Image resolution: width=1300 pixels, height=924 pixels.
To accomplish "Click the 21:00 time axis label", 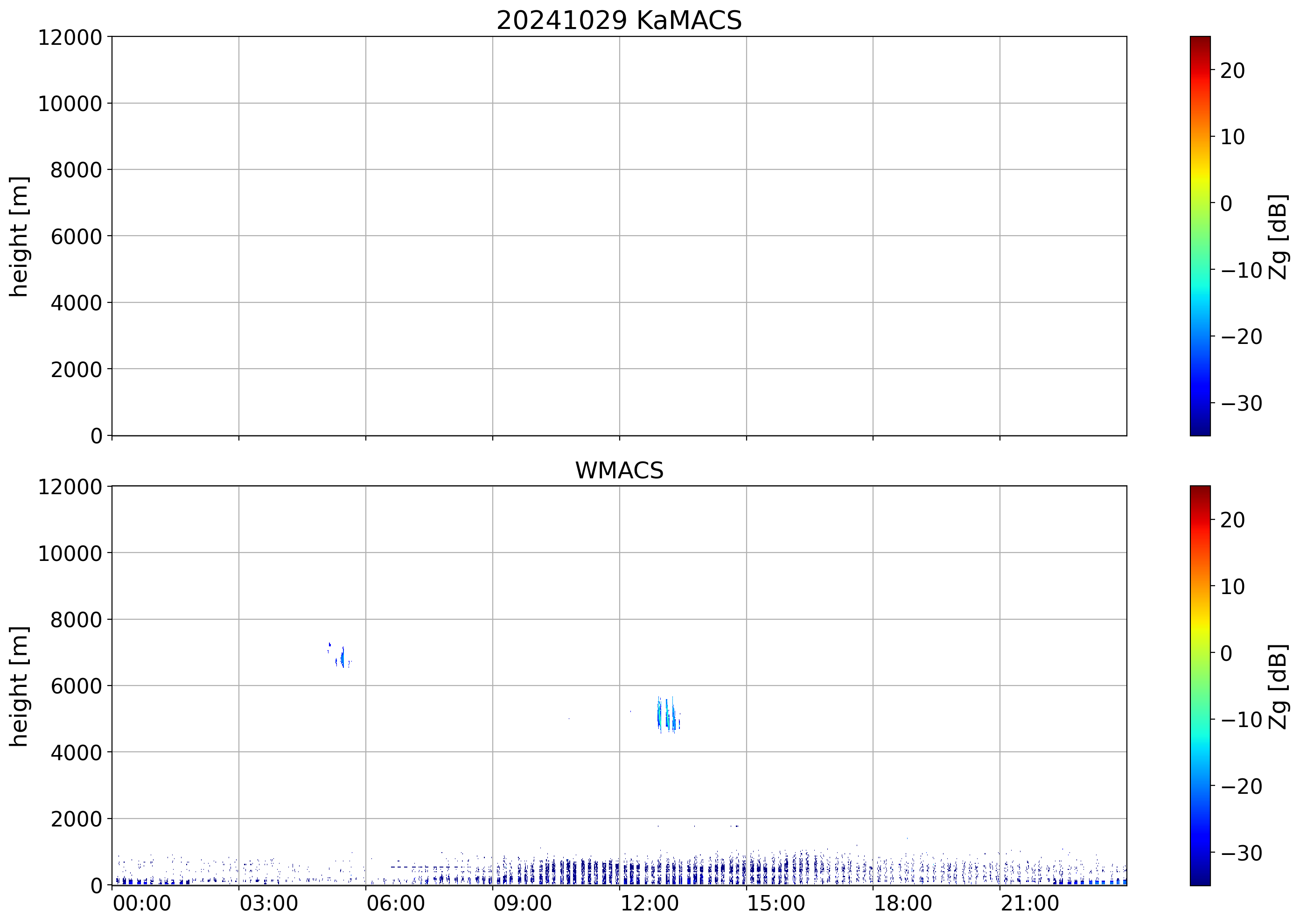I will click(1030, 903).
